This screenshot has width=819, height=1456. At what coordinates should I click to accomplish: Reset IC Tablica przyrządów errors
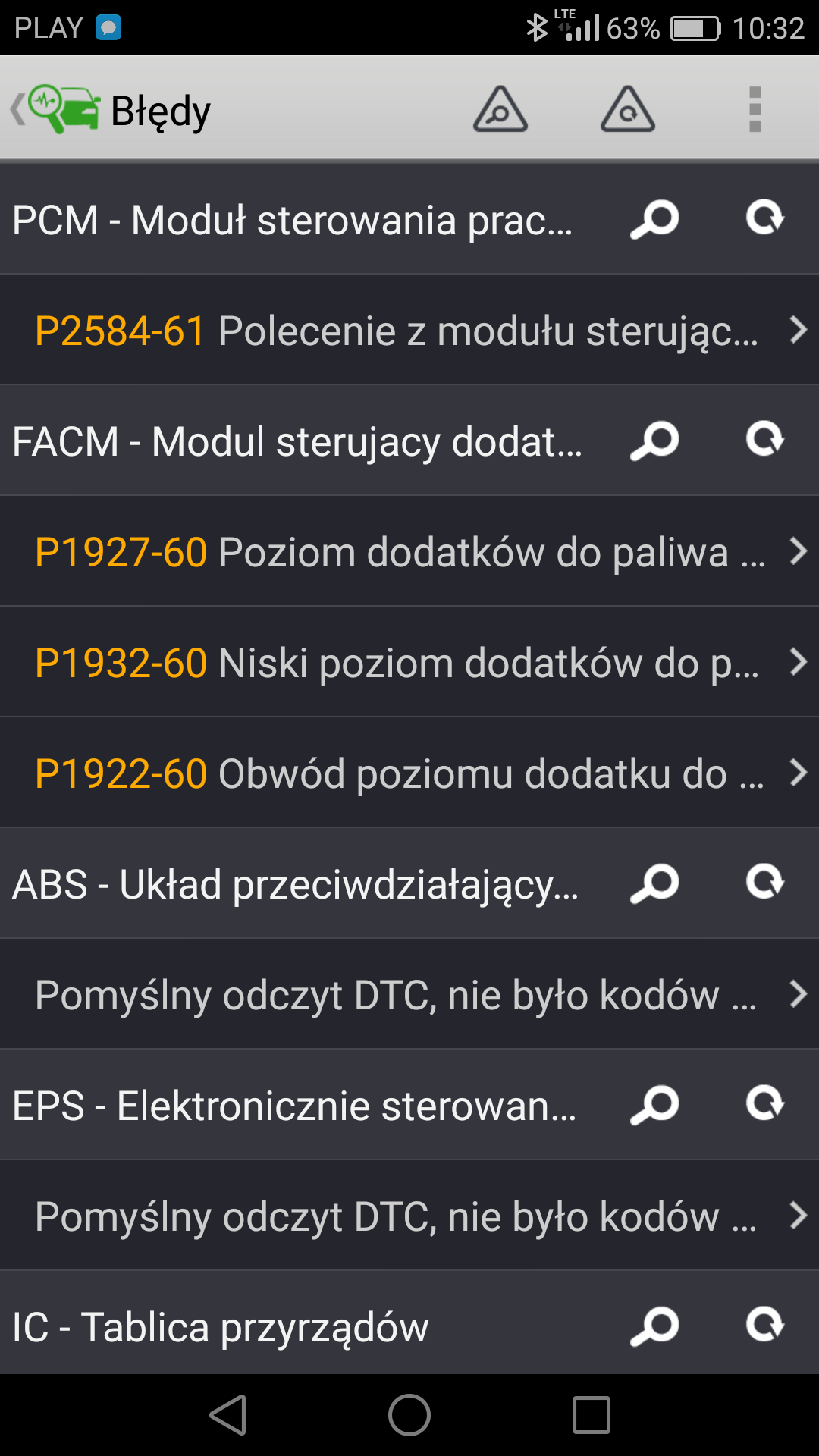pyautogui.click(x=764, y=1326)
